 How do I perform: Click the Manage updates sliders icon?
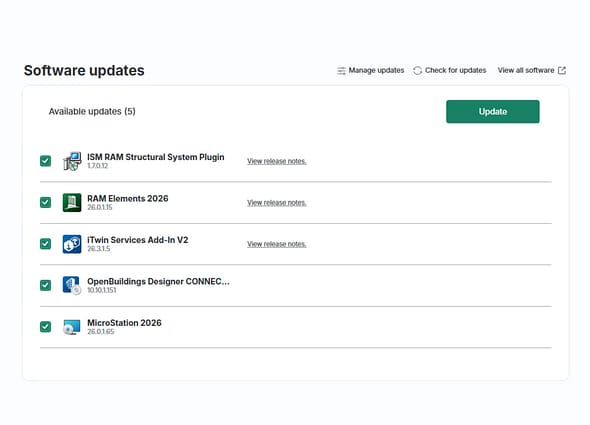click(x=341, y=70)
